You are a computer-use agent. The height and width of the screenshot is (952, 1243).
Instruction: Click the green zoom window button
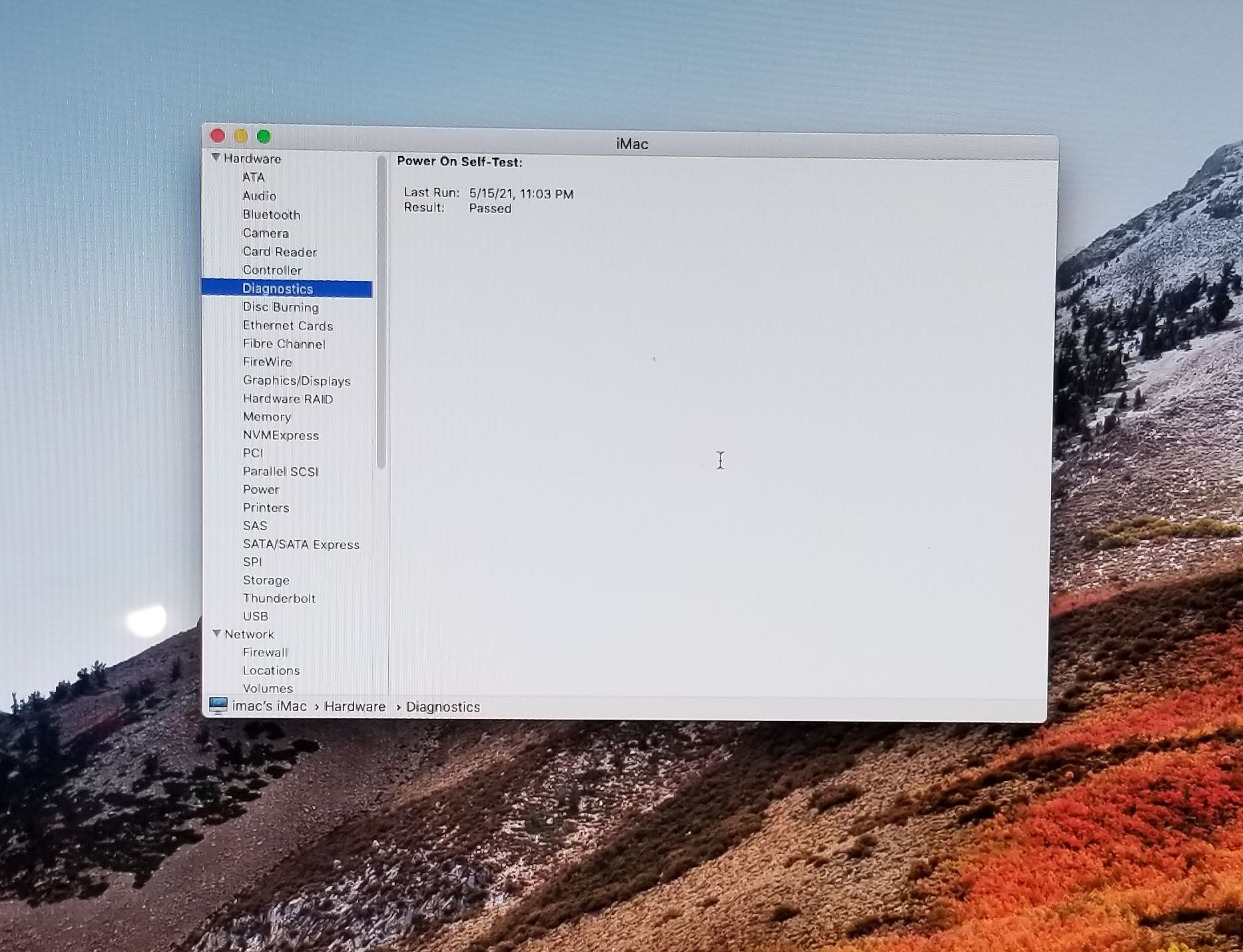(264, 136)
